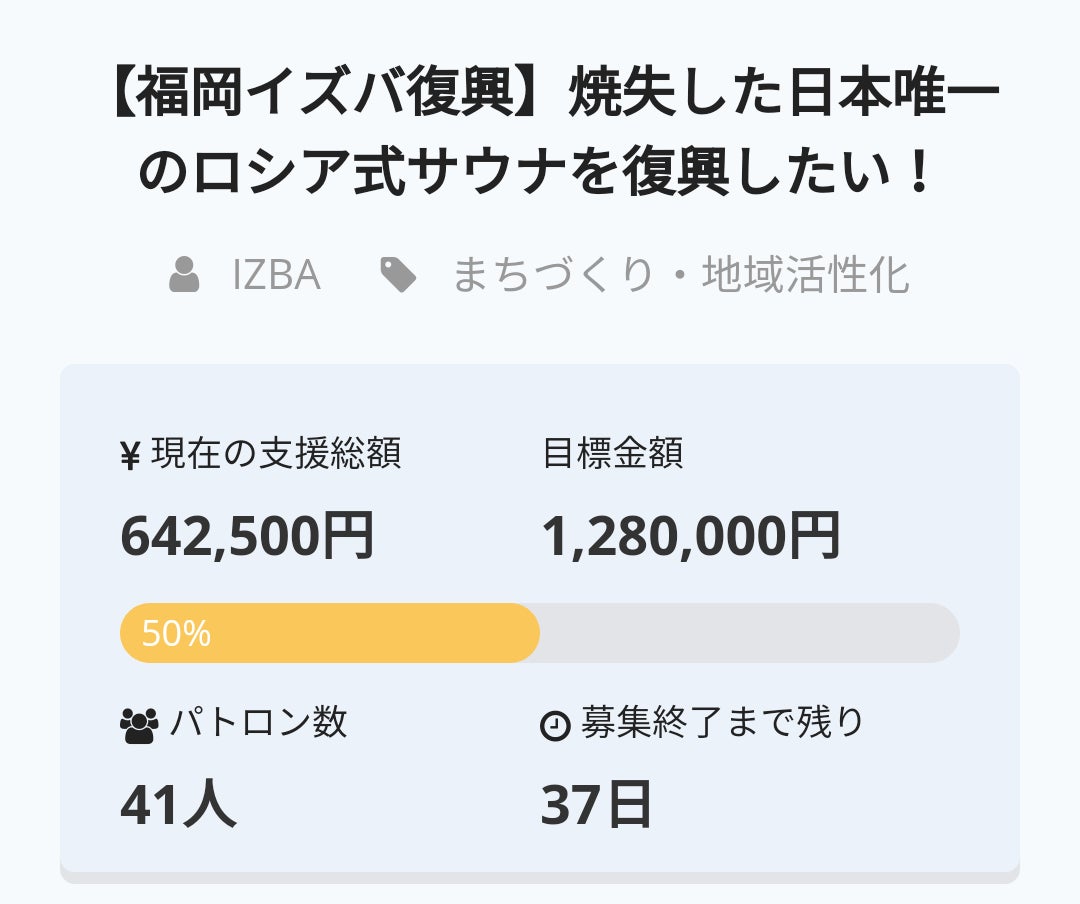Select the 642,500円 total amount
The height and width of the screenshot is (904, 1080).
[x=247, y=536]
